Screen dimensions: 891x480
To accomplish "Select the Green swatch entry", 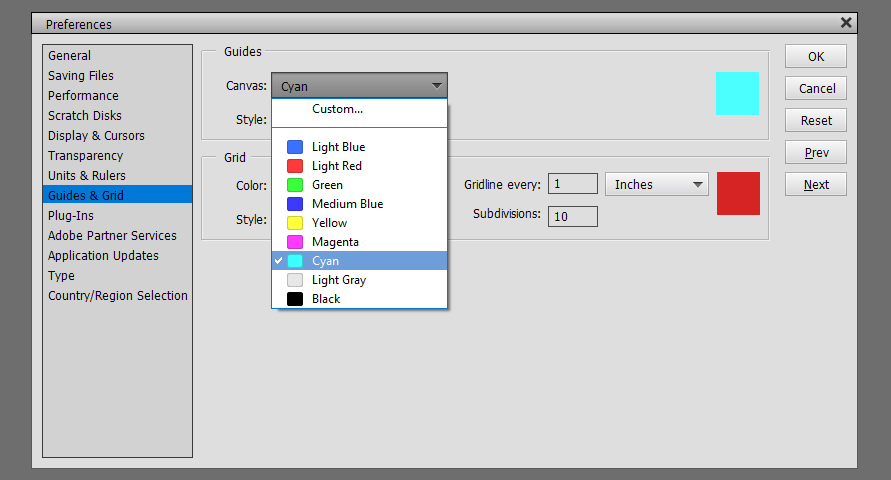I will [360, 185].
